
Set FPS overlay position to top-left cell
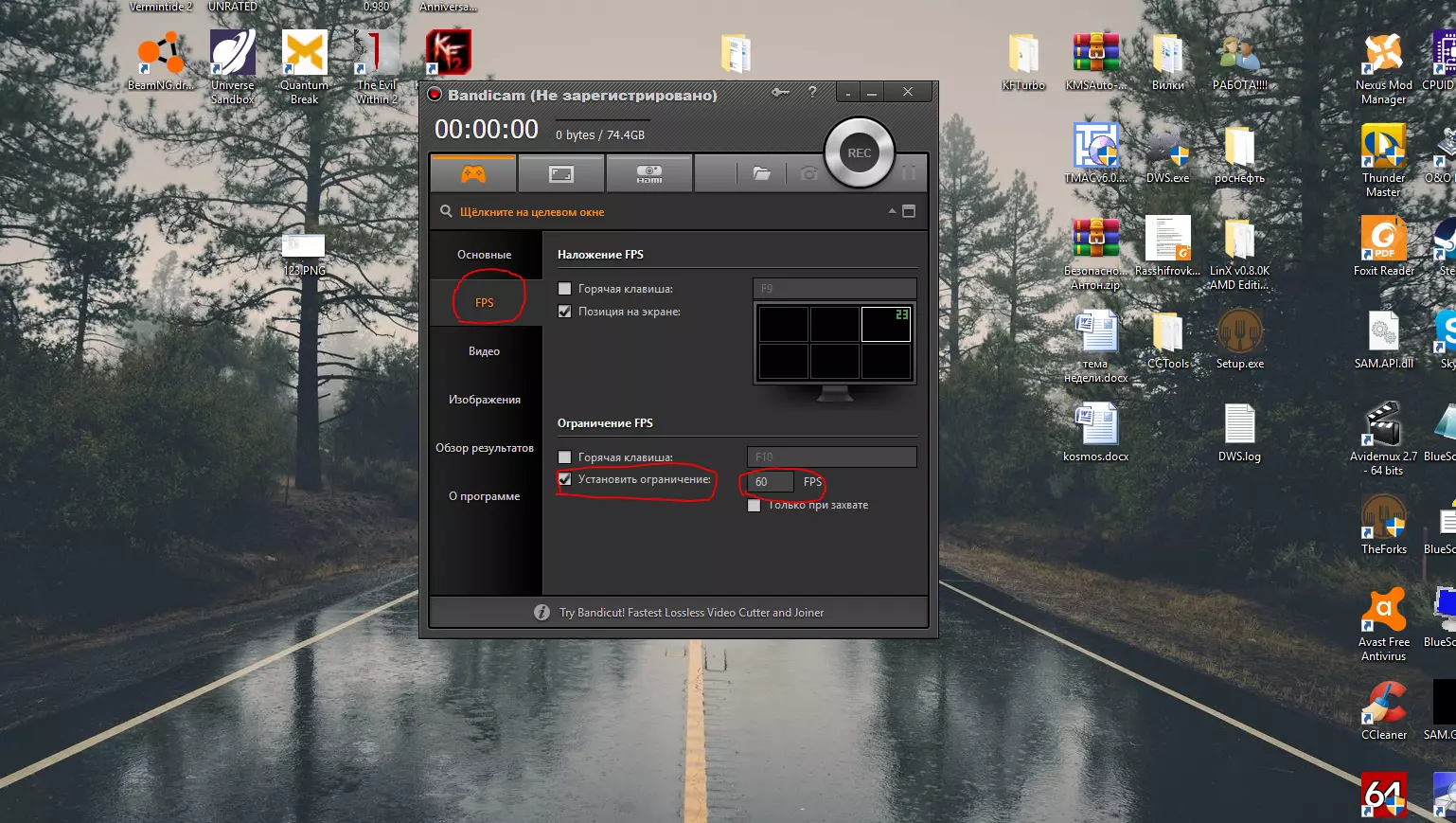(784, 324)
